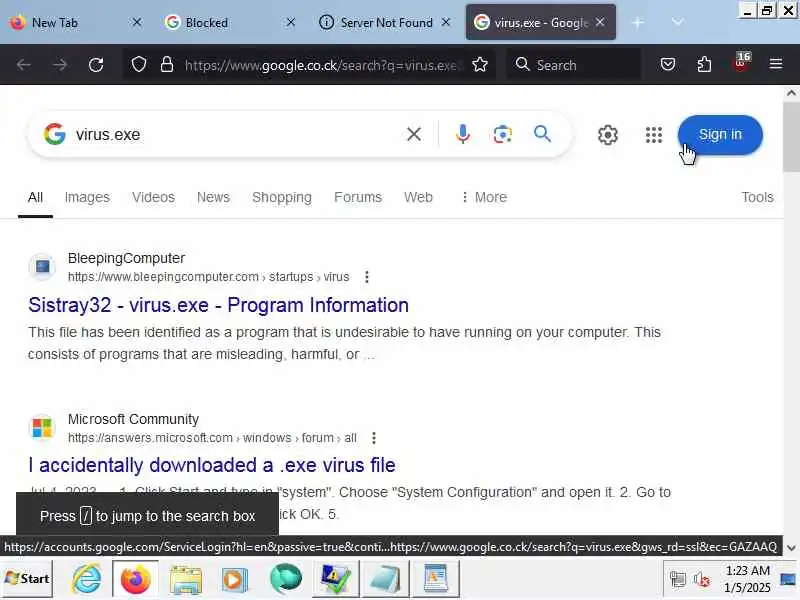Screen dimensions: 800x600
Task: Bookmark this page with the star icon
Action: [480, 65]
